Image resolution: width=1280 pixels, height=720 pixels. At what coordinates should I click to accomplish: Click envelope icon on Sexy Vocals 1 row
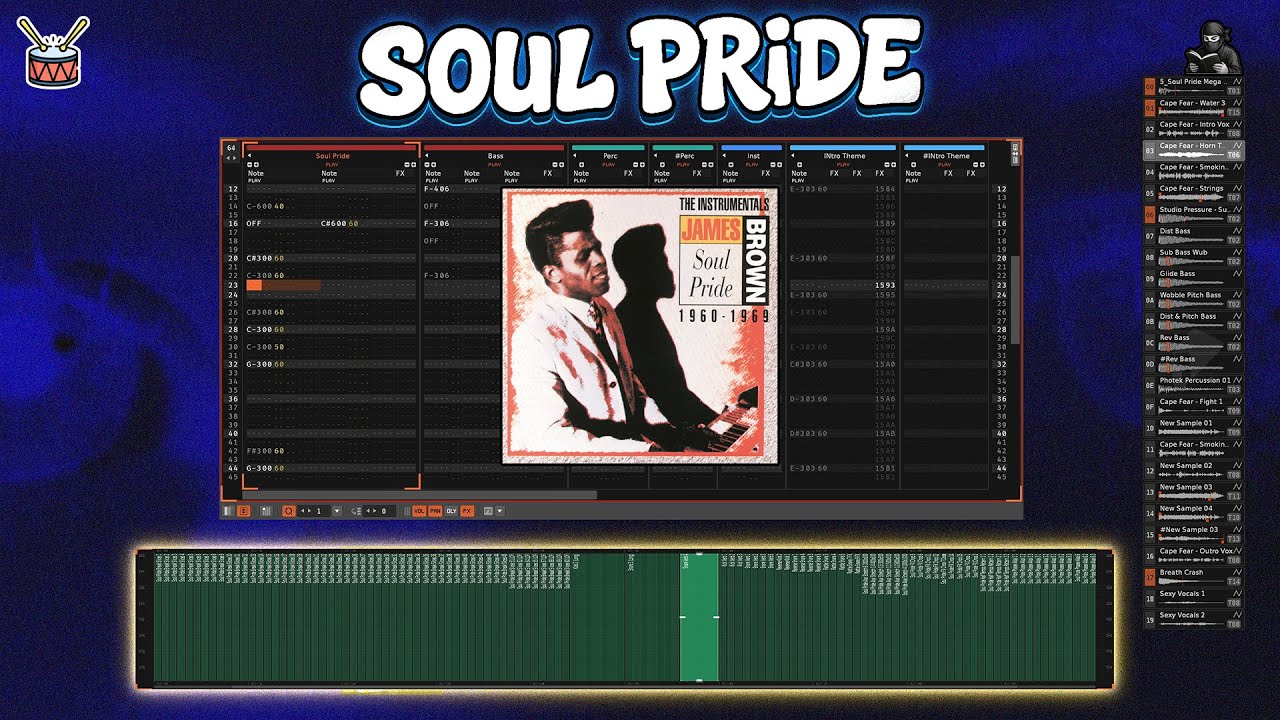tap(1237, 593)
